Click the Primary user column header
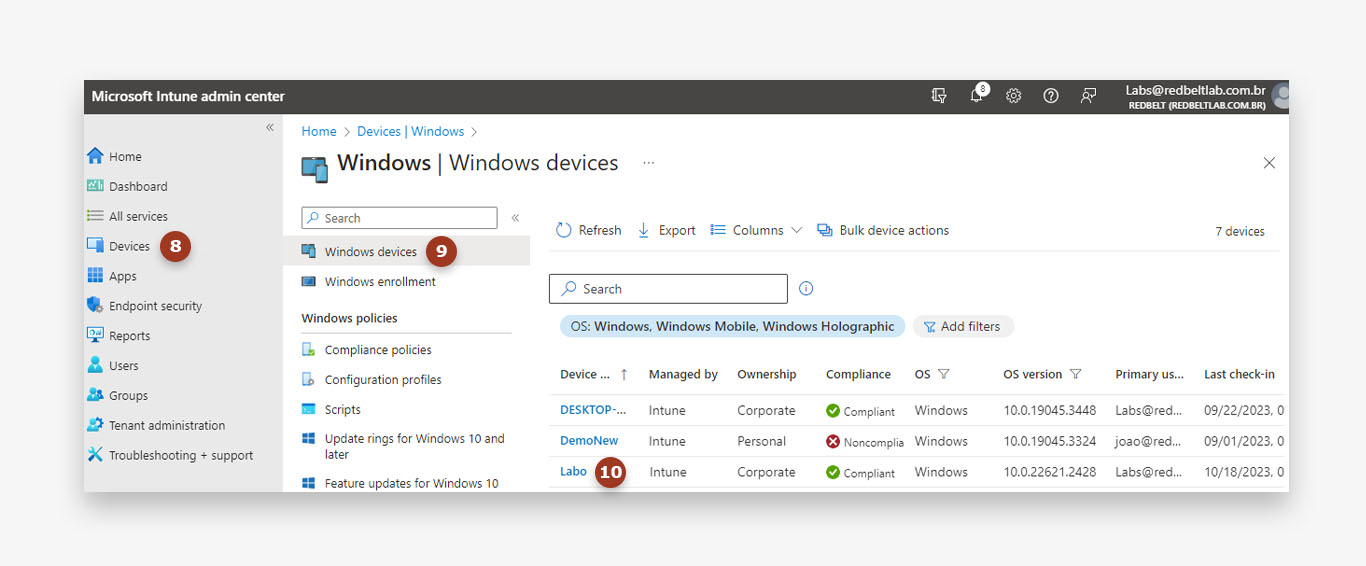Viewport: 1366px width, 566px height. pos(1150,374)
